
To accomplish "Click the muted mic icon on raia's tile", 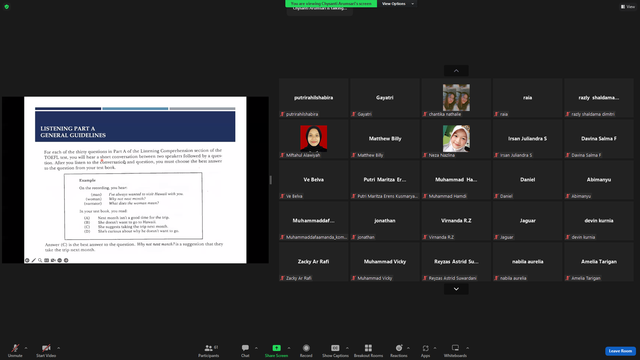I will pyautogui.click(x=496, y=114).
